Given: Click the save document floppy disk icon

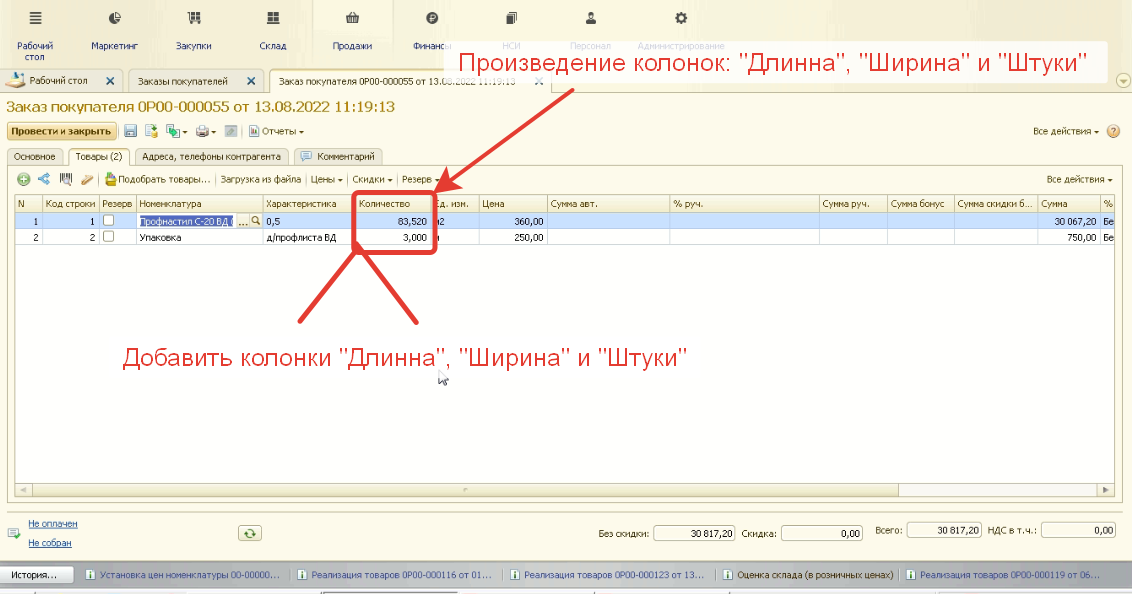Looking at the screenshot, I should [x=129, y=131].
